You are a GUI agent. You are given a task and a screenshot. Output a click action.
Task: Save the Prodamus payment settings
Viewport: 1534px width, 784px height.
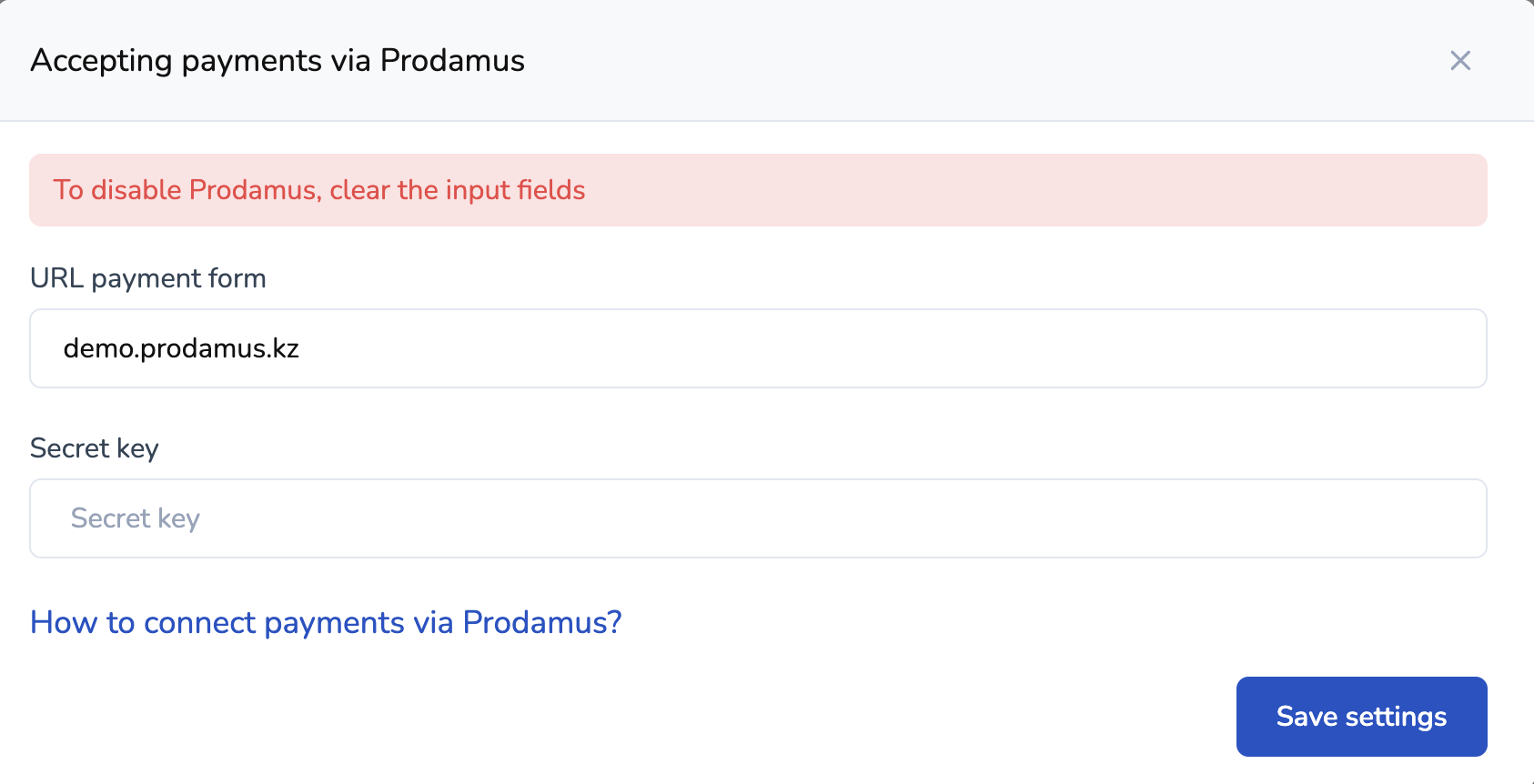pos(1361,717)
